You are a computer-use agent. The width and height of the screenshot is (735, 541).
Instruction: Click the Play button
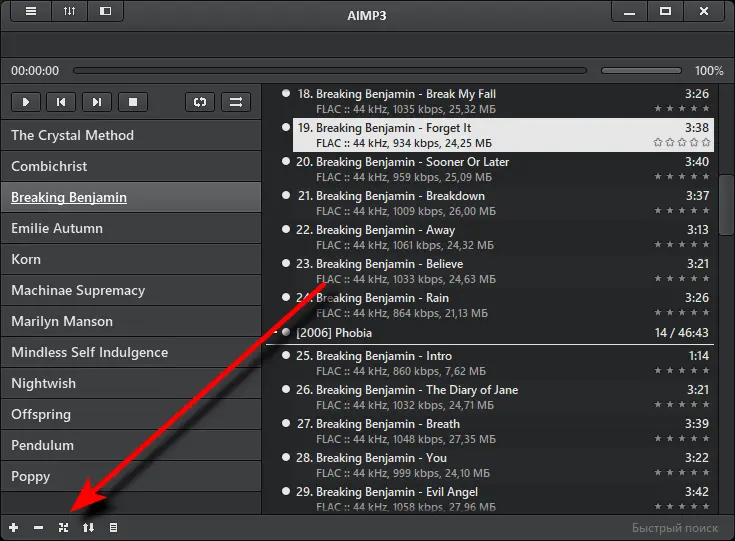click(26, 102)
